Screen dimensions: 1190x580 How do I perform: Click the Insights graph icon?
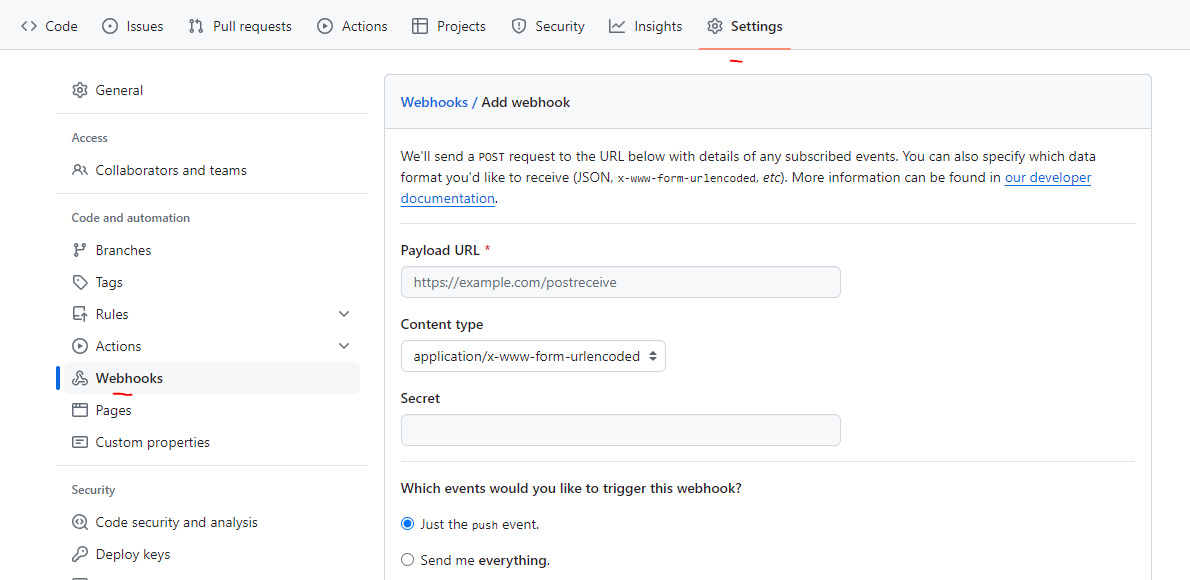point(617,26)
